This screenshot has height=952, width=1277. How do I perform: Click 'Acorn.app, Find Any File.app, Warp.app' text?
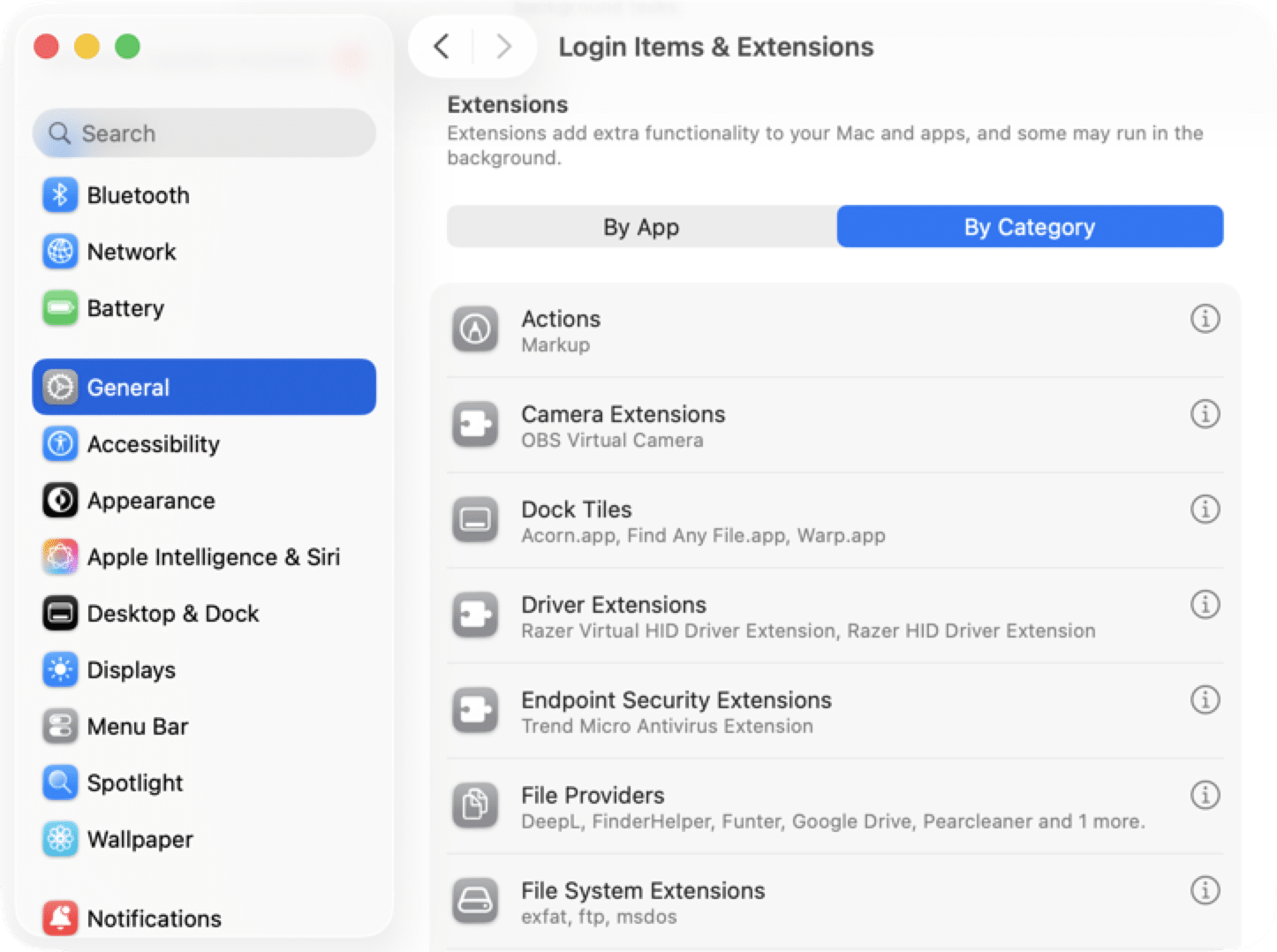coord(703,535)
